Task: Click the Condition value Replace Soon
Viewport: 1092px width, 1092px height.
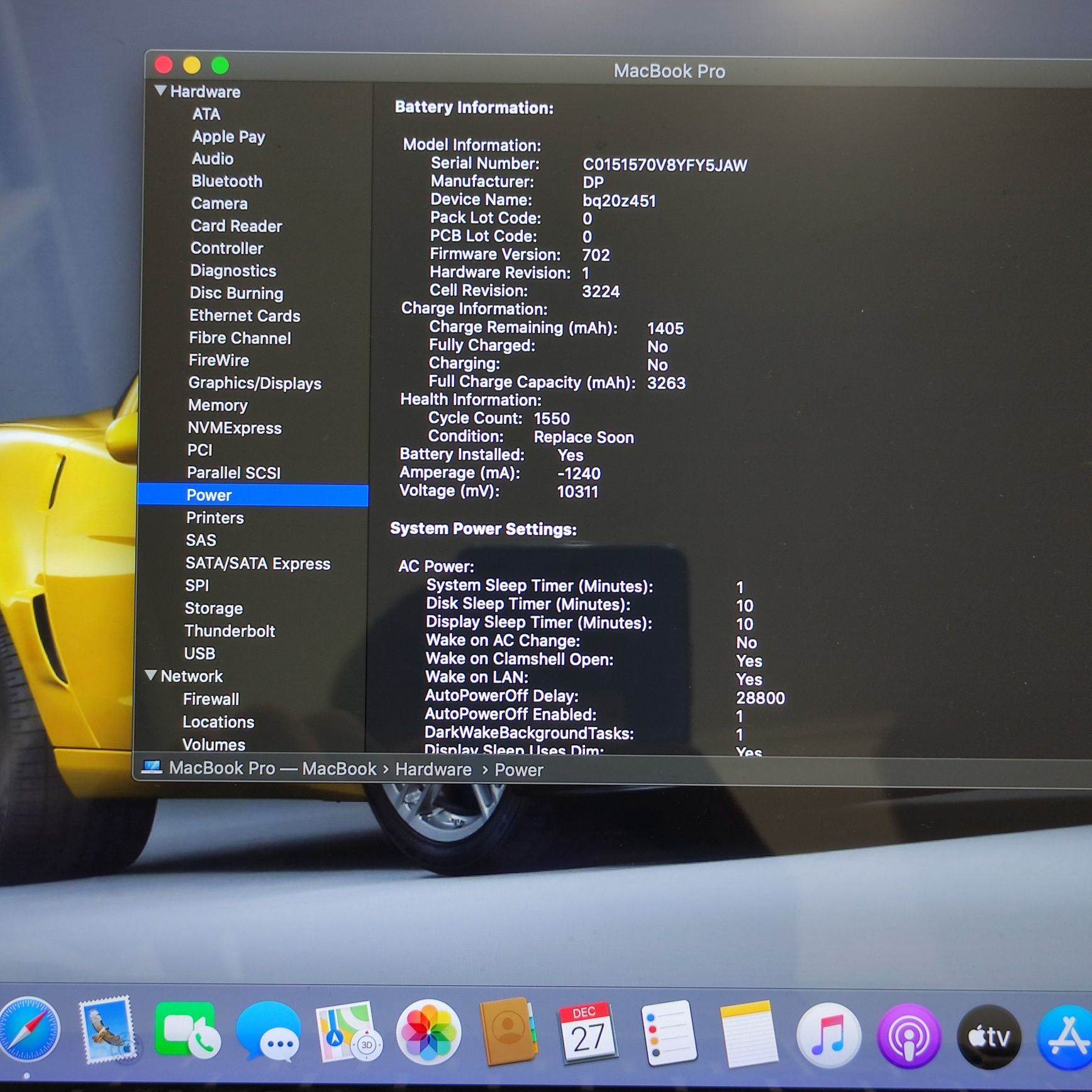Action: (x=584, y=437)
